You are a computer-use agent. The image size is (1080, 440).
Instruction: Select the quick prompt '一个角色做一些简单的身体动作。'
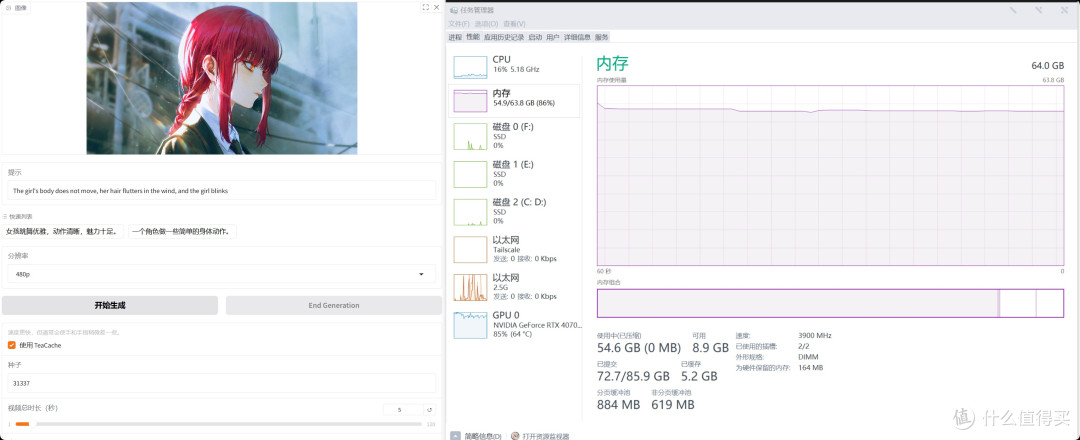click(x=183, y=231)
